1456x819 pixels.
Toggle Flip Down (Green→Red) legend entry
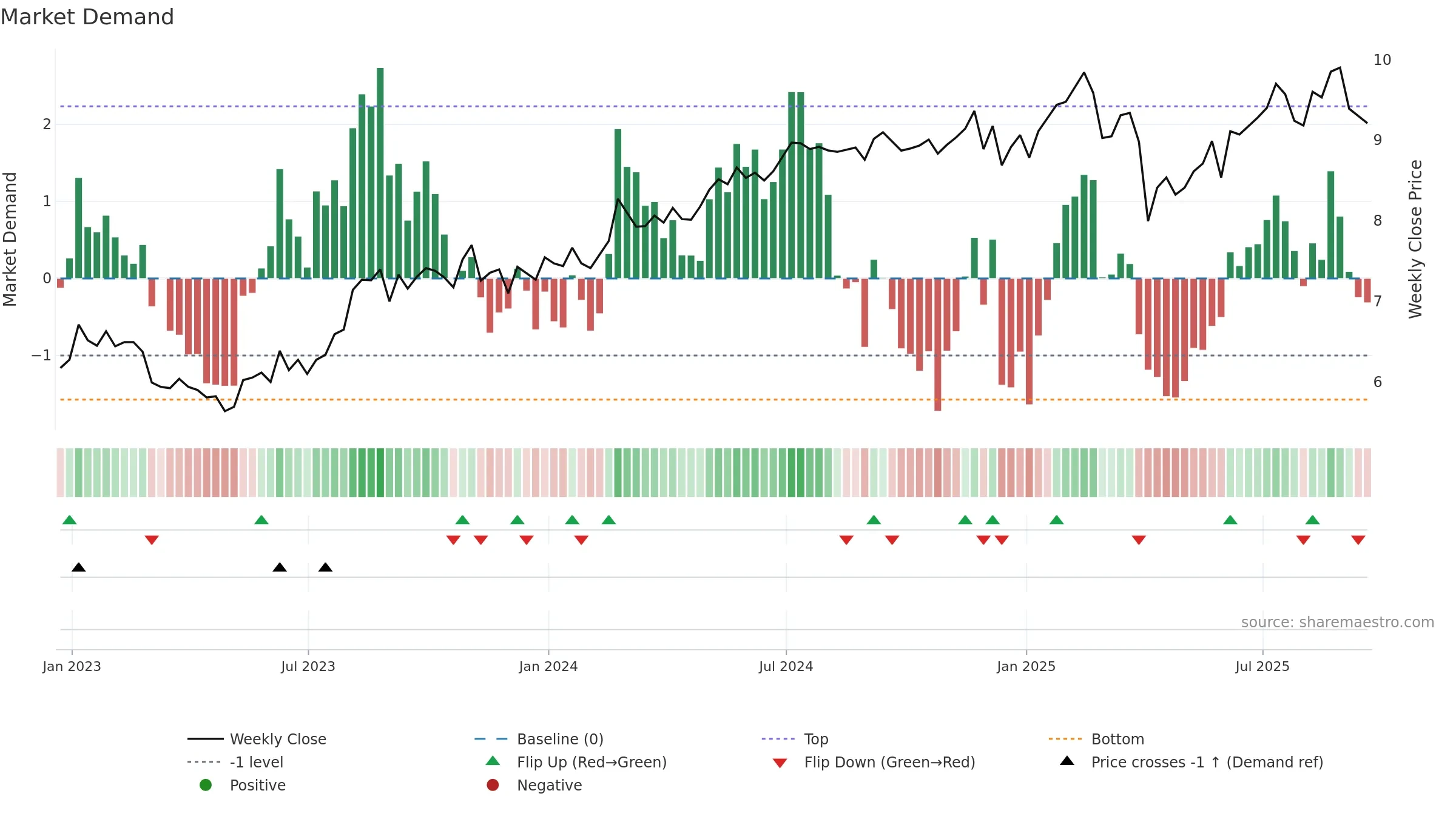(874, 762)
